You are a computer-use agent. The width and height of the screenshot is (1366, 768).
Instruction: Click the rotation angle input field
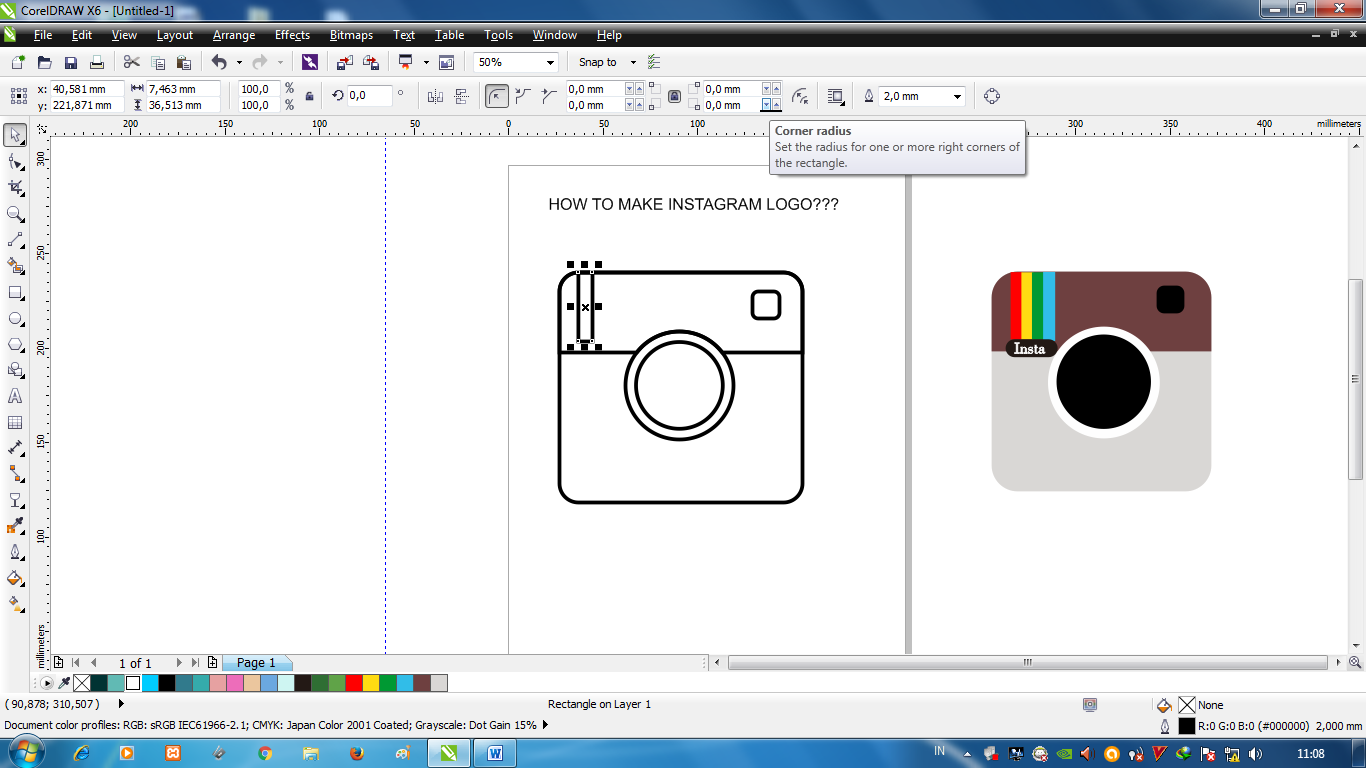tap(370, 96)
